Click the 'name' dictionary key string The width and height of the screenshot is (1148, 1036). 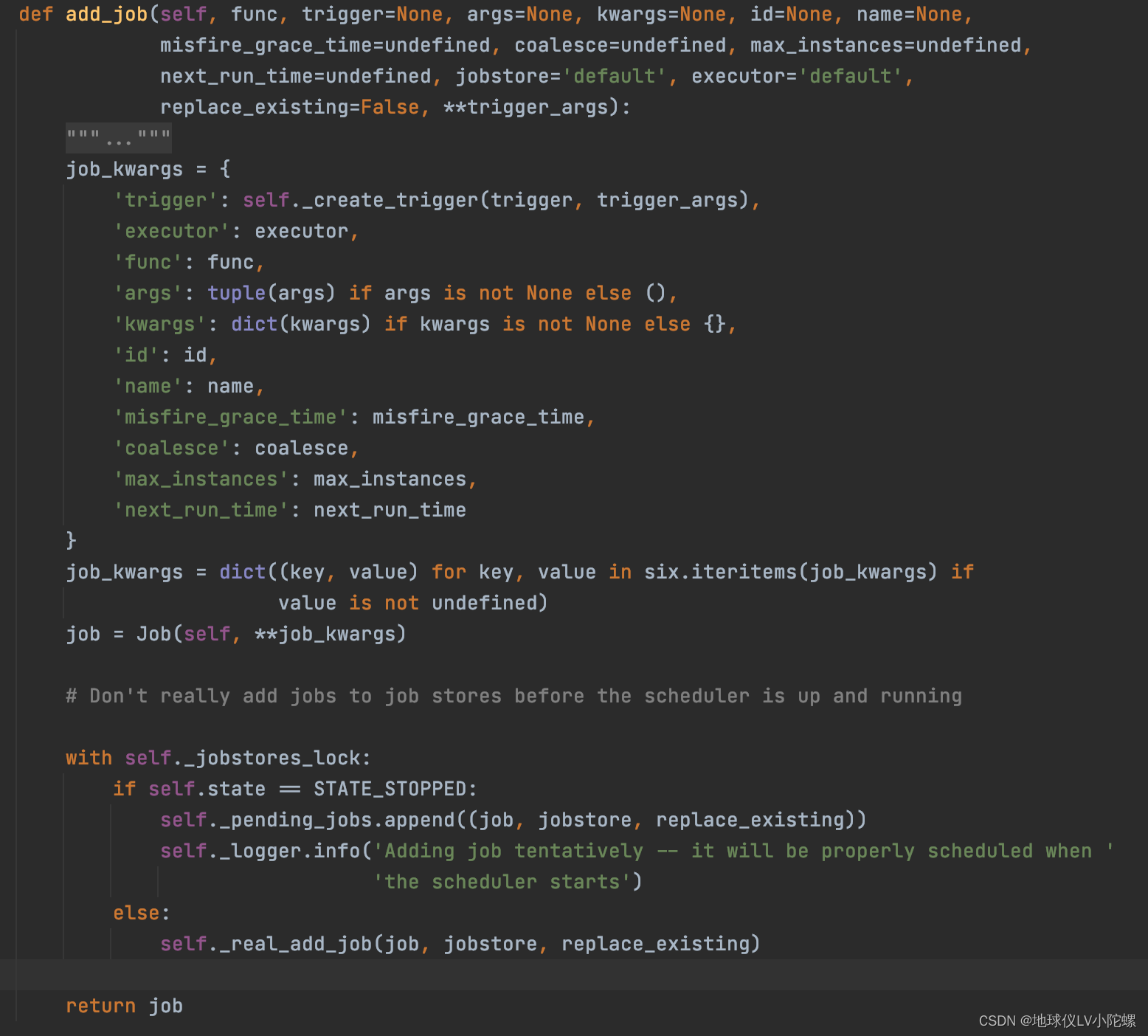148,386
